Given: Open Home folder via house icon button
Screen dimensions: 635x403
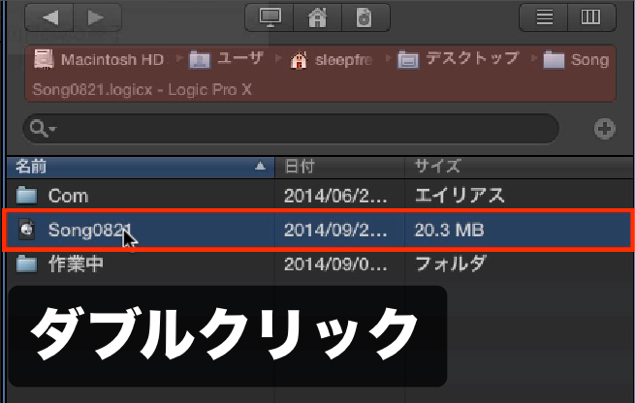Looking at the screenshot, I should pyautogui.click(x=318, y=17).
